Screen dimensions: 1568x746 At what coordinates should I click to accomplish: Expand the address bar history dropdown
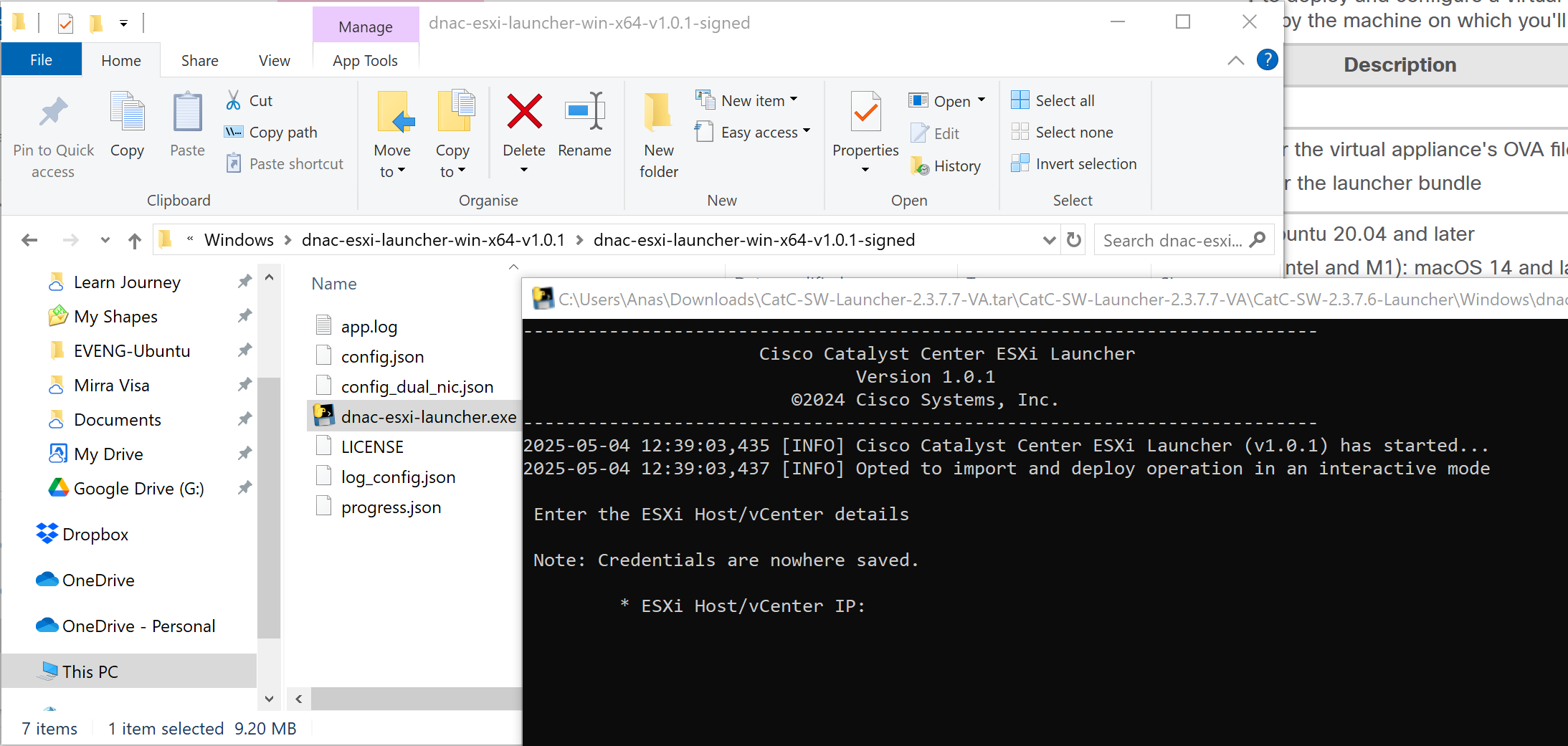pyautogui.click(x=1049, y=240)
